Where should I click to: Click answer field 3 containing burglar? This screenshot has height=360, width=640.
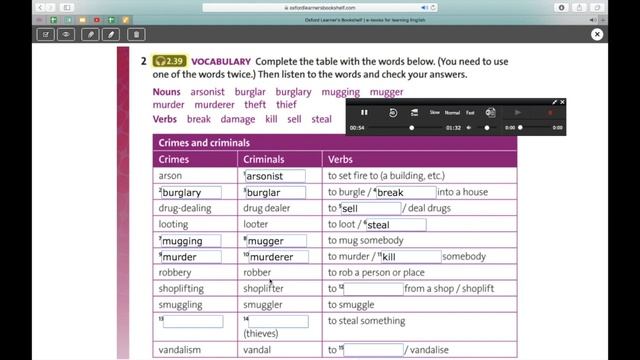click(x=275, y=192)
